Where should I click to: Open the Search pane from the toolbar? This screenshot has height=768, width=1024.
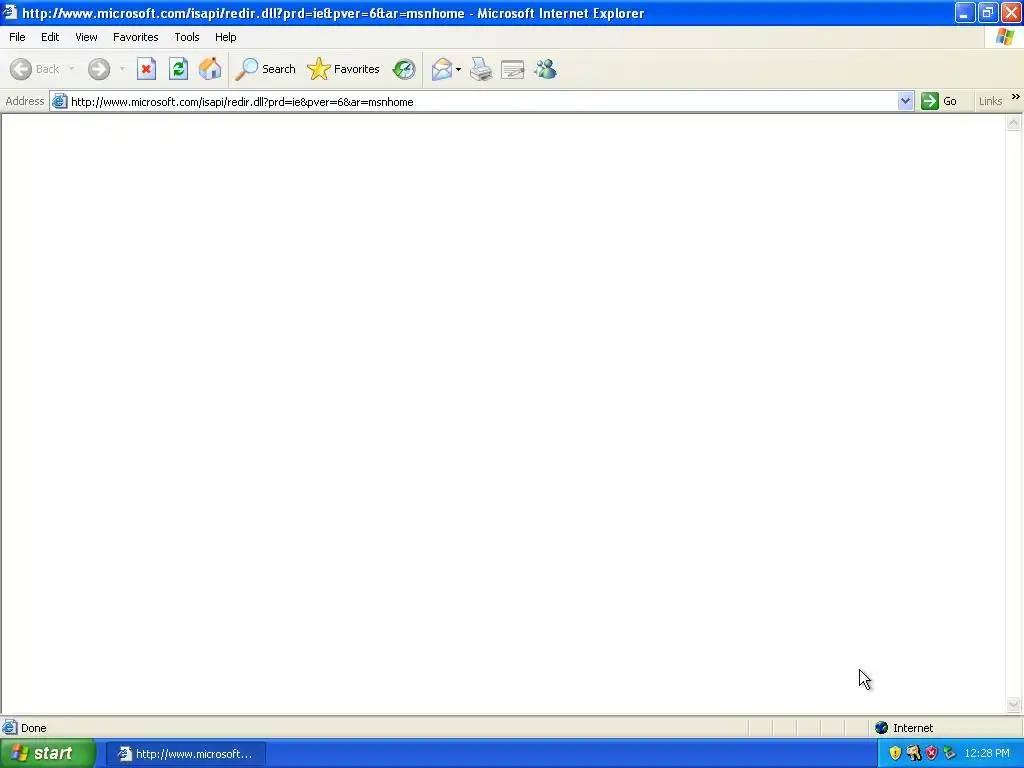tap(265, 69)
